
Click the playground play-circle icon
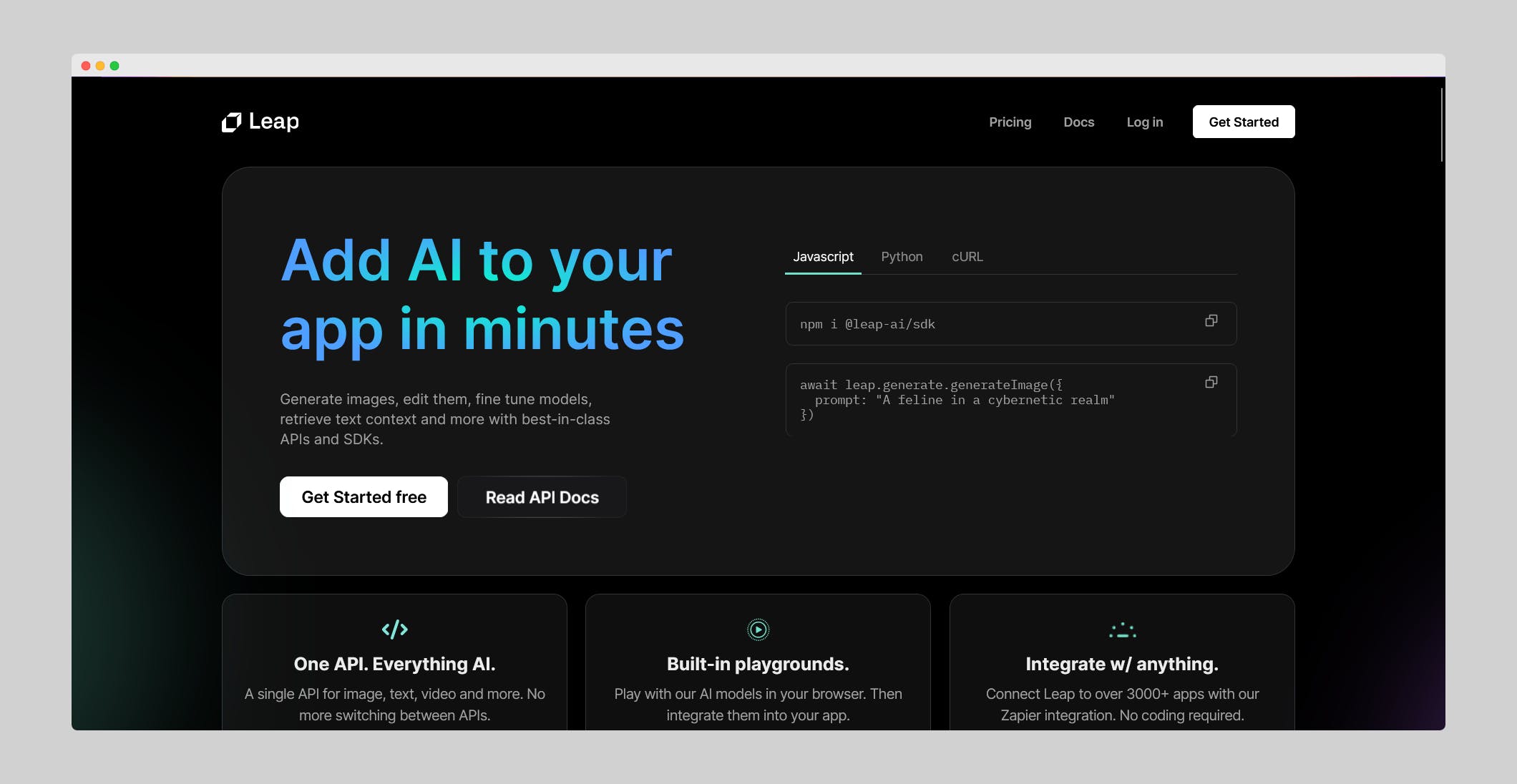click(x=758, y=629)
